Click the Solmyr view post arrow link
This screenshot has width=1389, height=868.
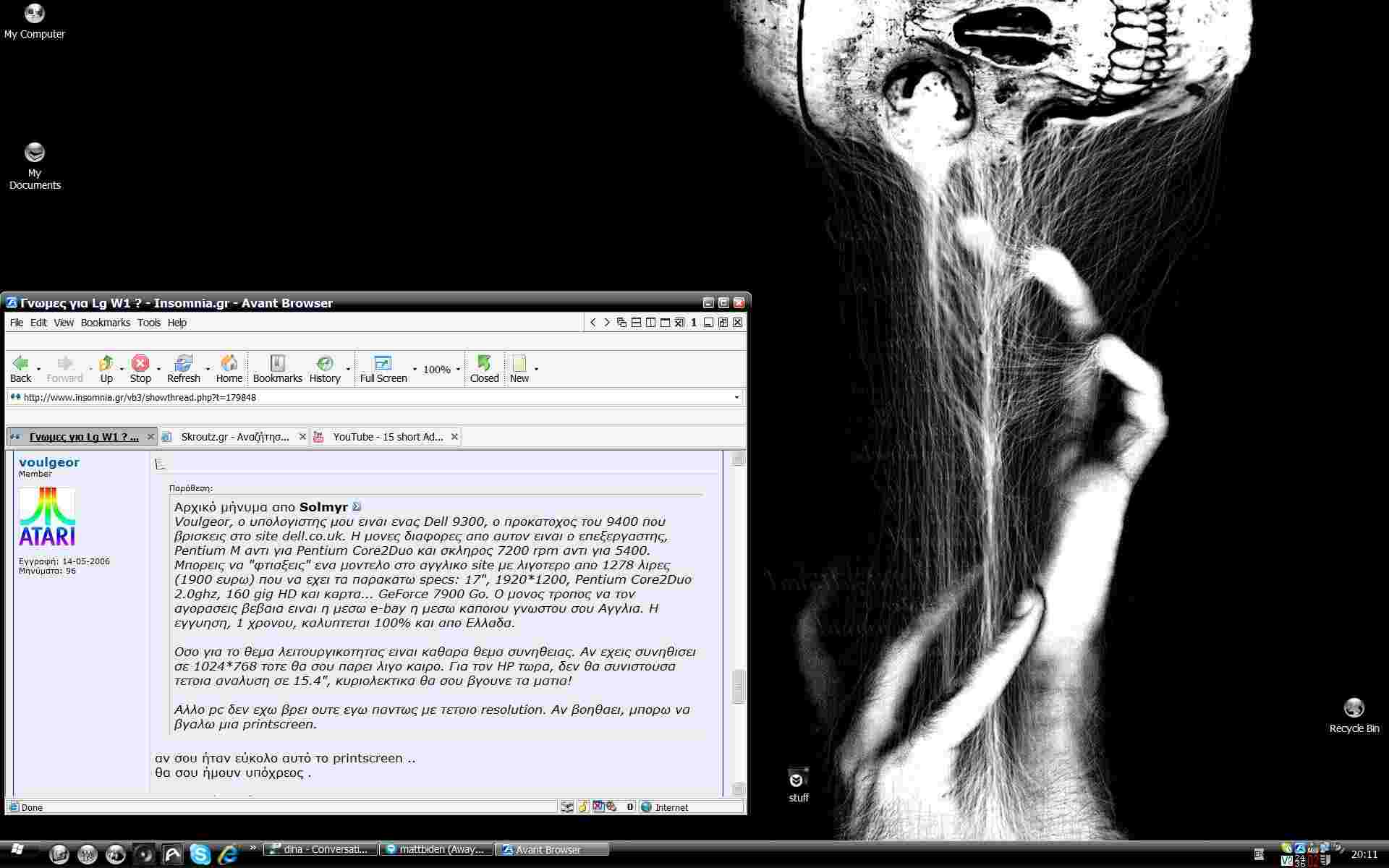click(x=356, y=507)
